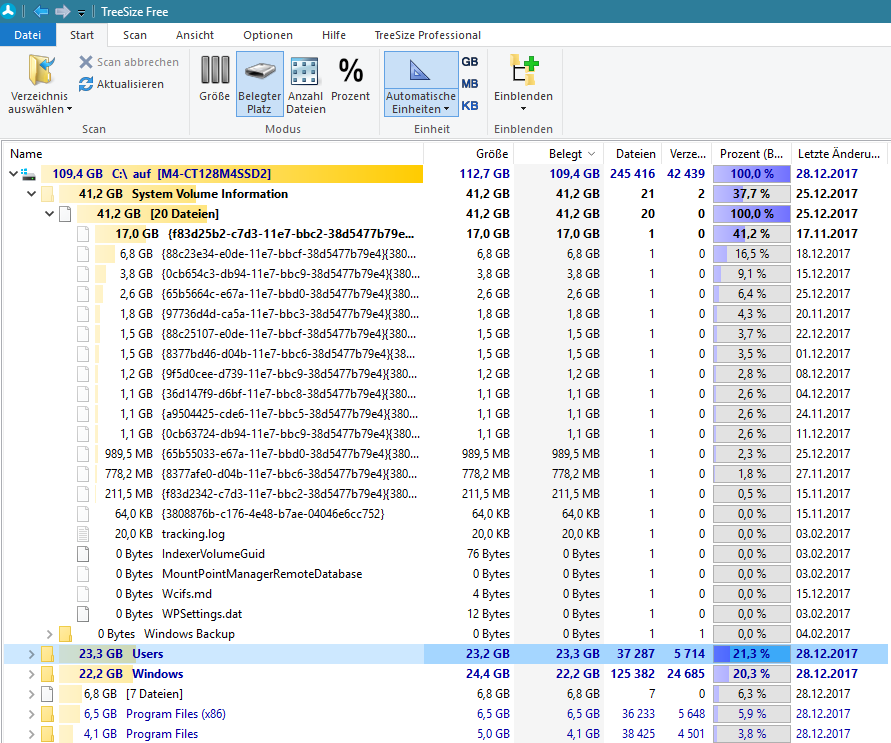Collapse the System Volume Information folder
Screen dimensions: 891x743
[x=31, y=194]
